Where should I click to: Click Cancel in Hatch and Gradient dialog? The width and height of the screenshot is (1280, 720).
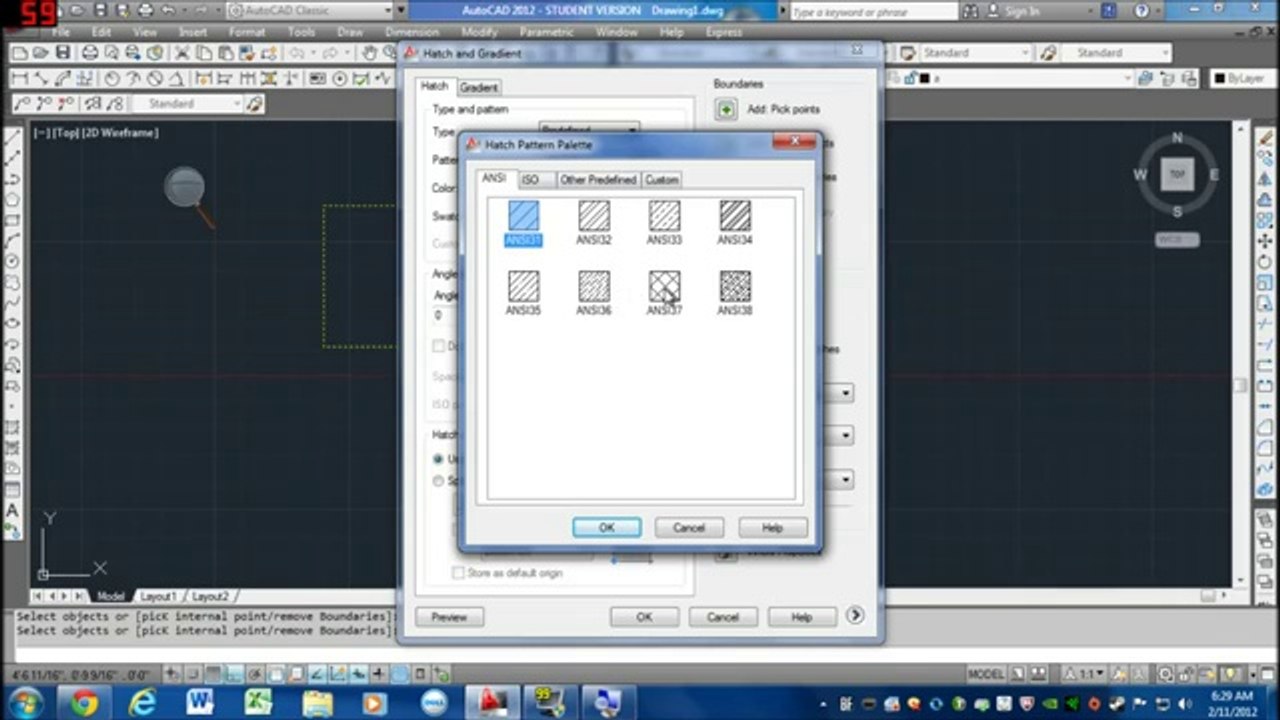pos(723,617)
